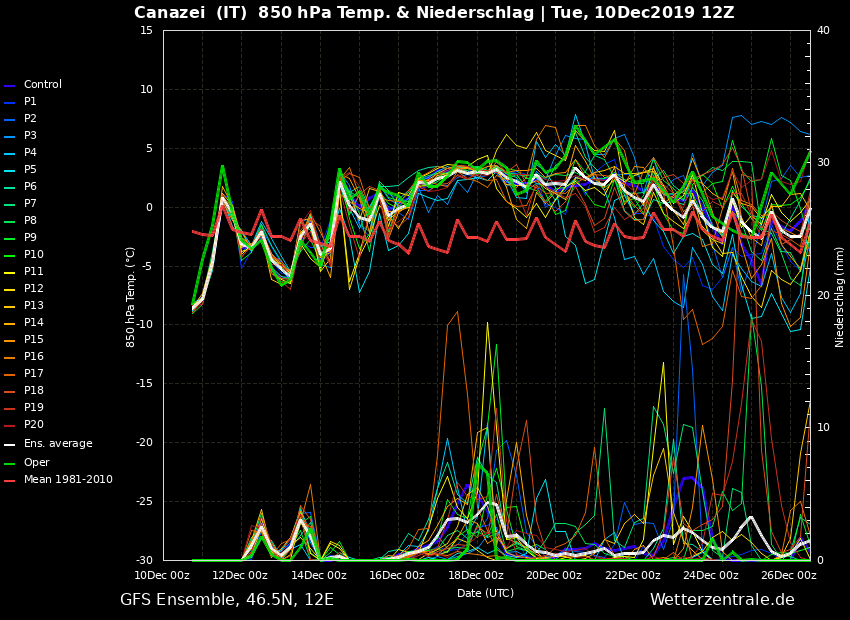This screenshot has width=850, height=620.
Task: Click the red line marker beside 'Mean 1981-2010'
Action: 10,480
